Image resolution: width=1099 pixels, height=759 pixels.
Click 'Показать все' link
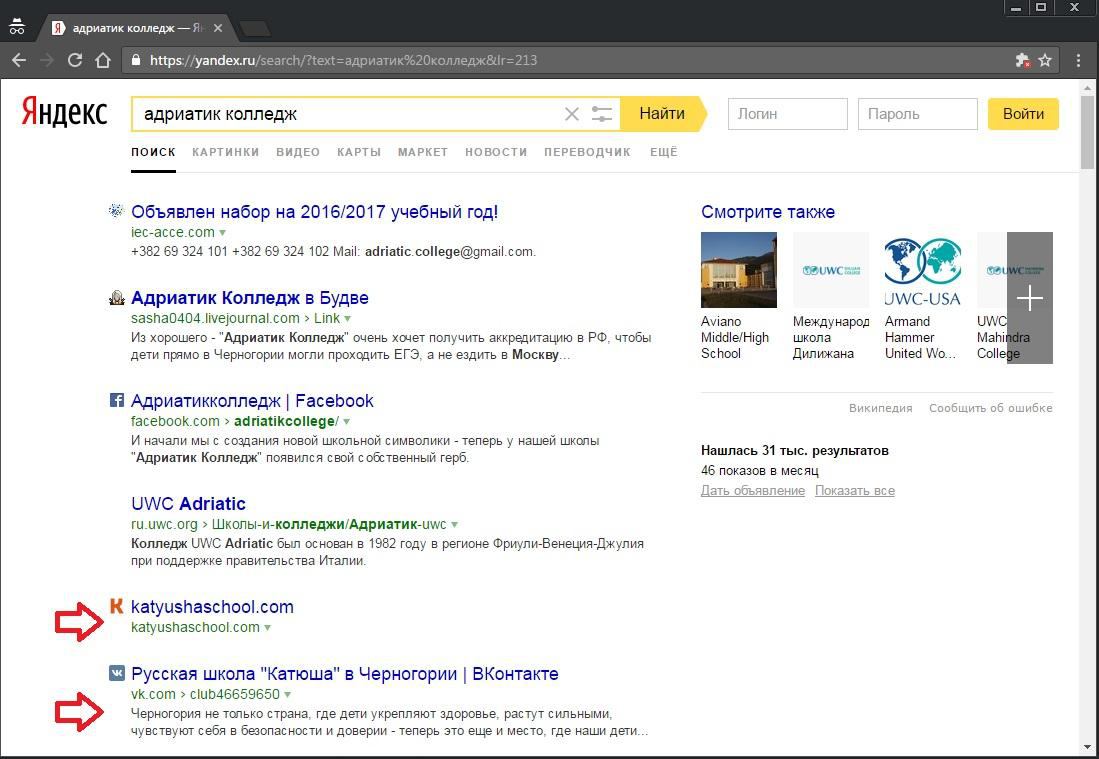[x=854, y=491]
